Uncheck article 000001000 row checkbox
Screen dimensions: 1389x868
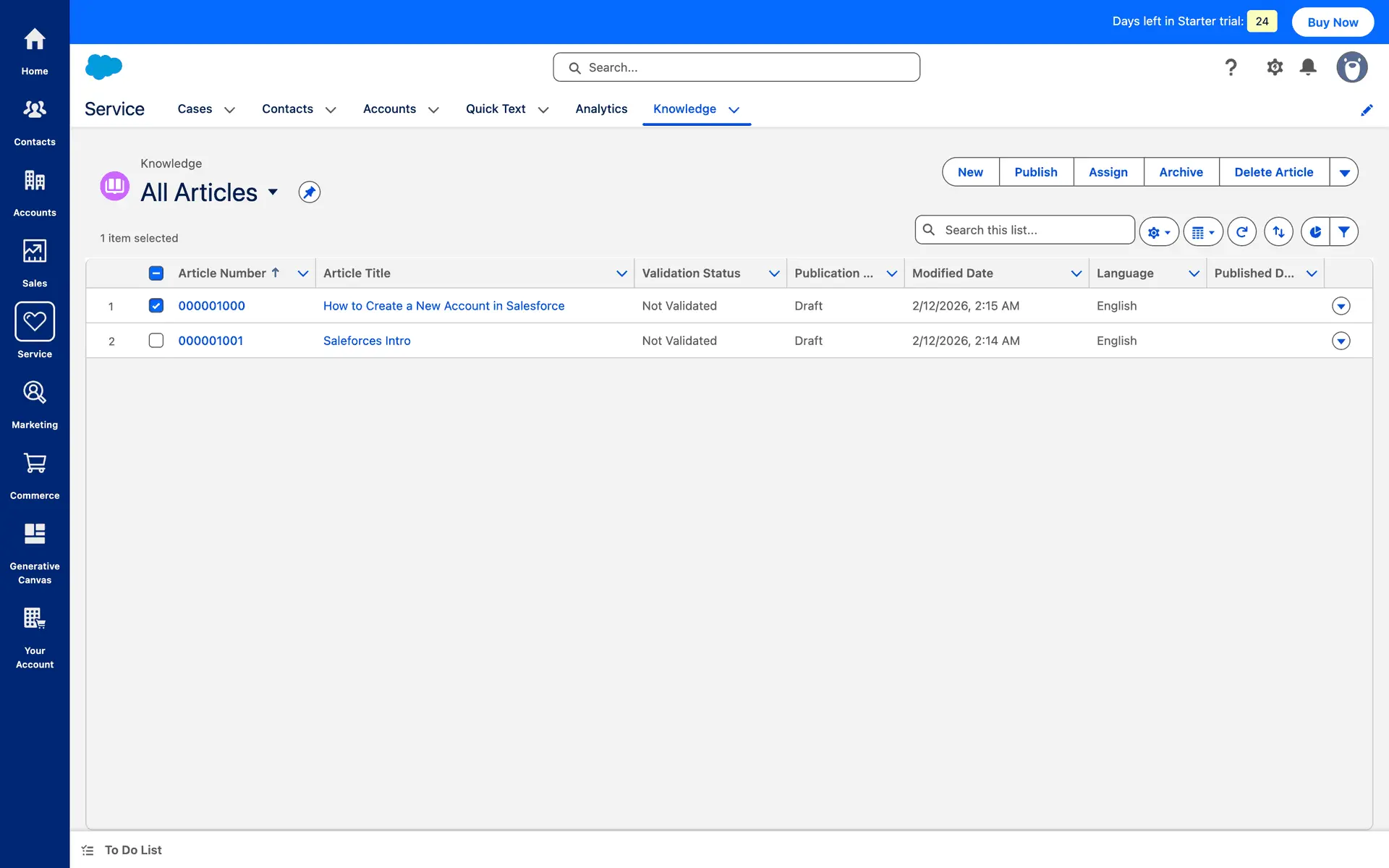tap(156, 306)
